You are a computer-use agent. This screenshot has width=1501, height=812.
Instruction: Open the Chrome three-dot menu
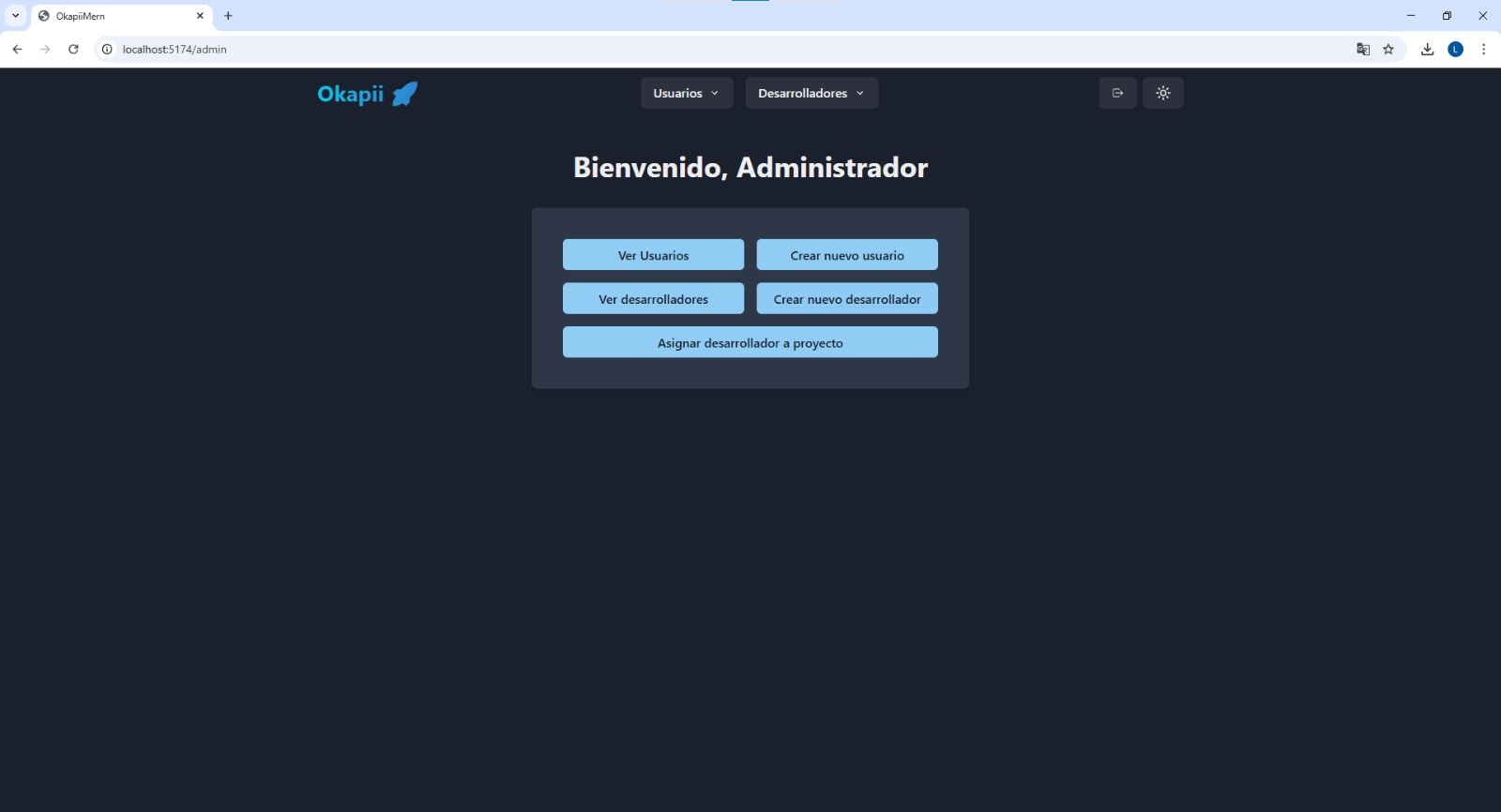[1483, 50]
